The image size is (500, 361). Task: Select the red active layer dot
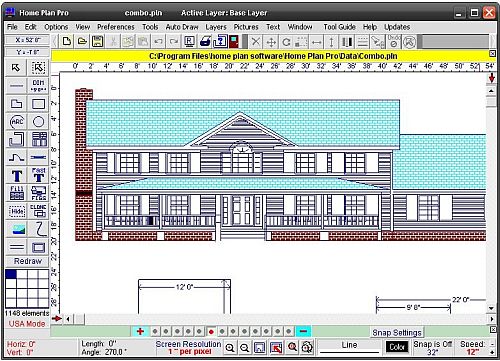(x=211, y=332)
